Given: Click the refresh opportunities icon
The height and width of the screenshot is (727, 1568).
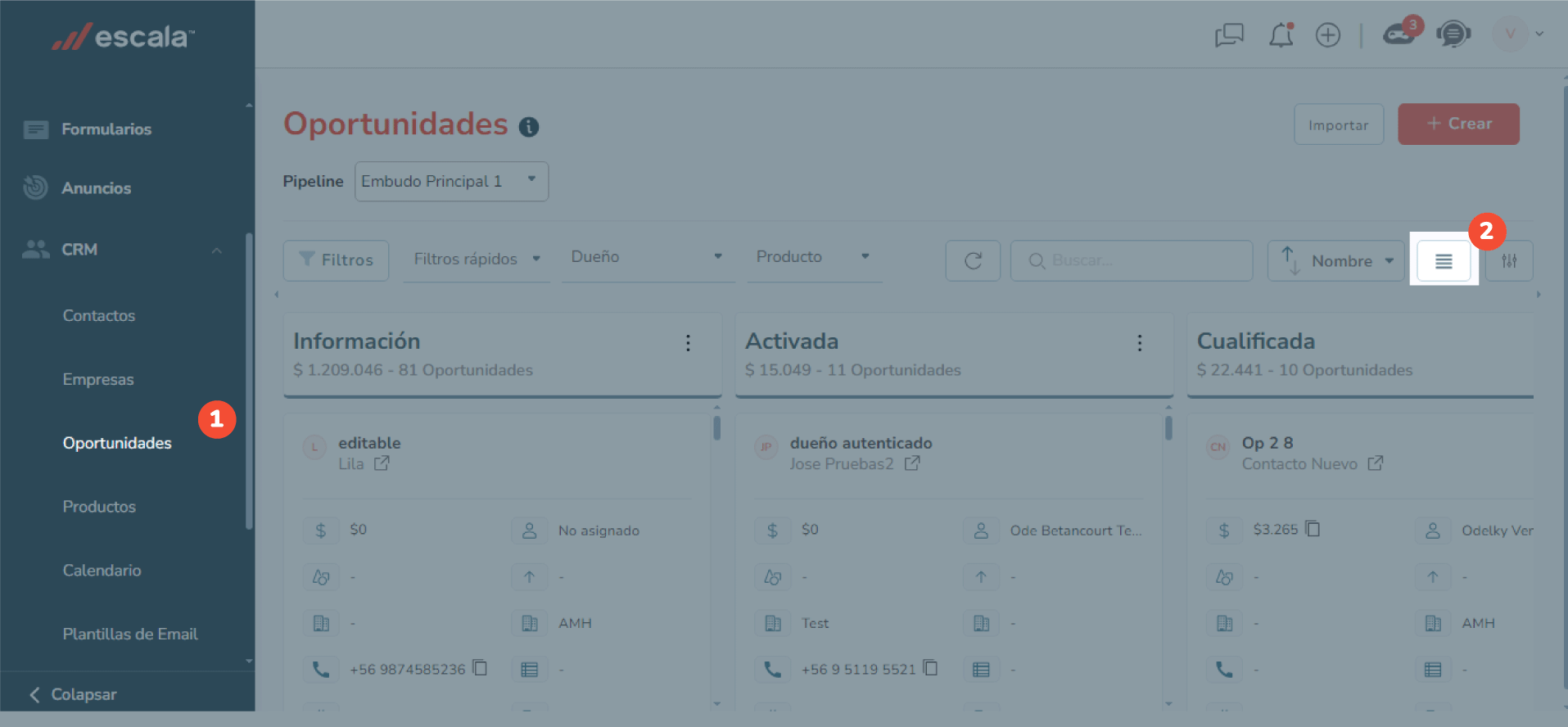Looking at the screenshot, I should click(x=973, y=261).
